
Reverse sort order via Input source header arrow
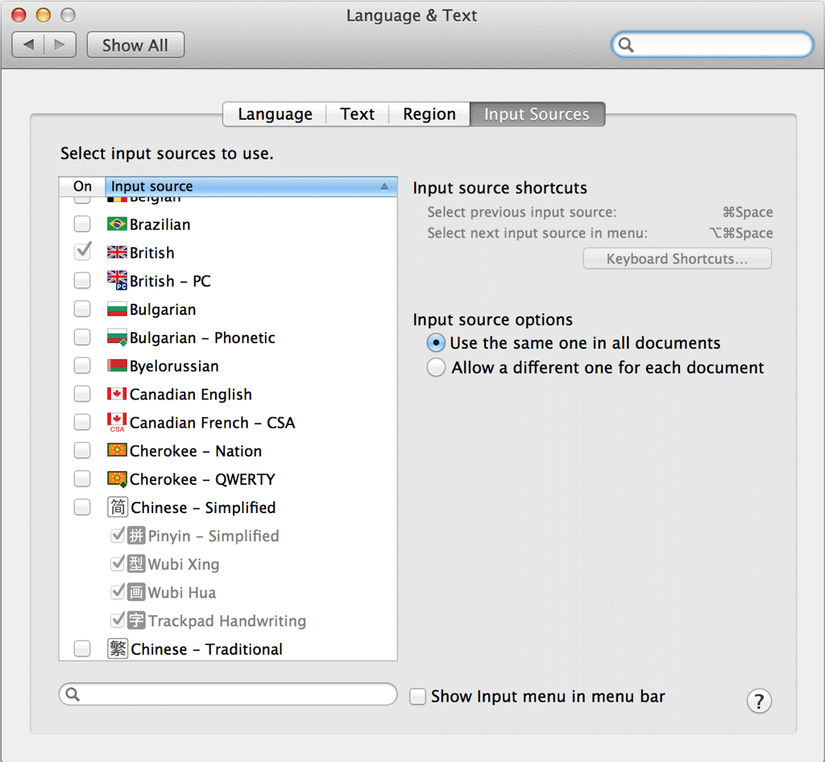385,186
